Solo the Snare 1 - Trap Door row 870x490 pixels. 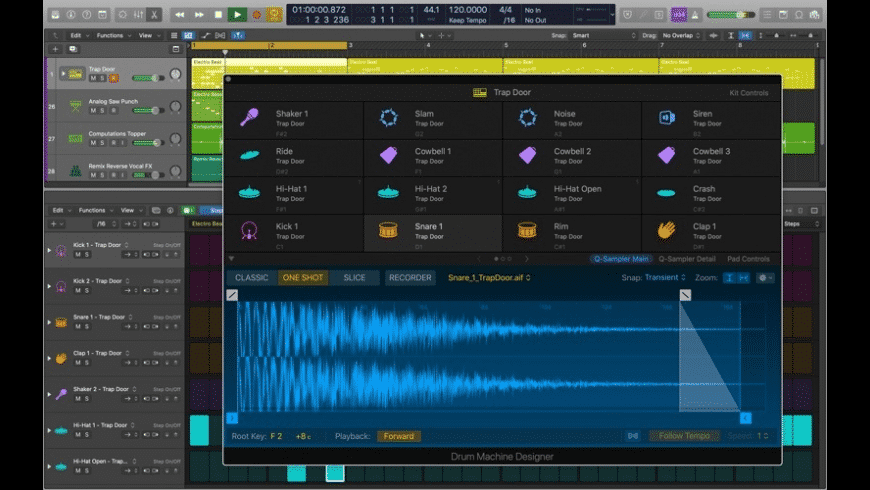coord(87,327)
